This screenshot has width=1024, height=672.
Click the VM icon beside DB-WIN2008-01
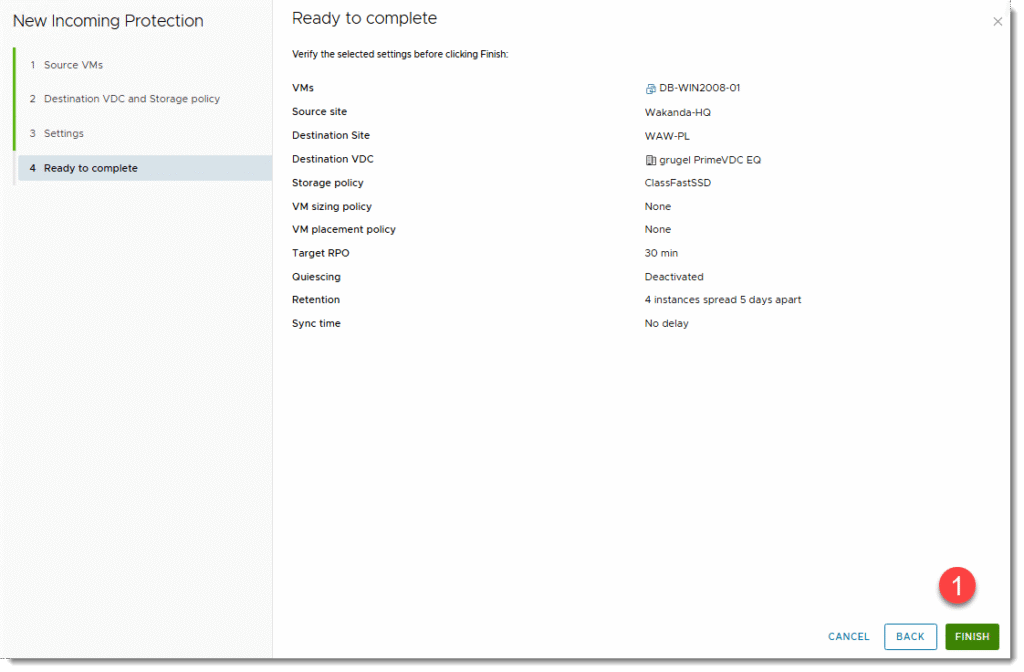coord(650,89)
